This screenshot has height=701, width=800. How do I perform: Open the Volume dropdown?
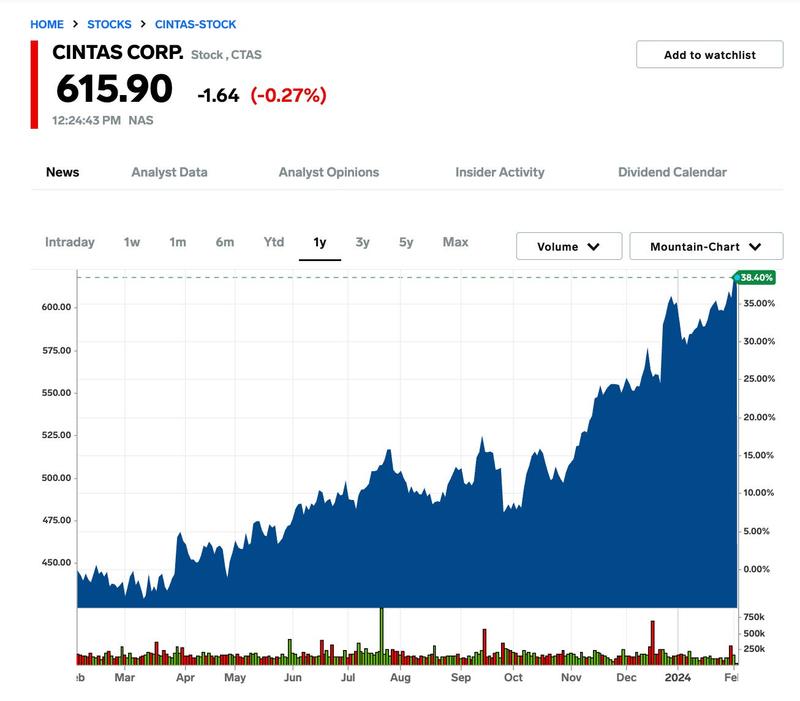(x=569, y=246)
